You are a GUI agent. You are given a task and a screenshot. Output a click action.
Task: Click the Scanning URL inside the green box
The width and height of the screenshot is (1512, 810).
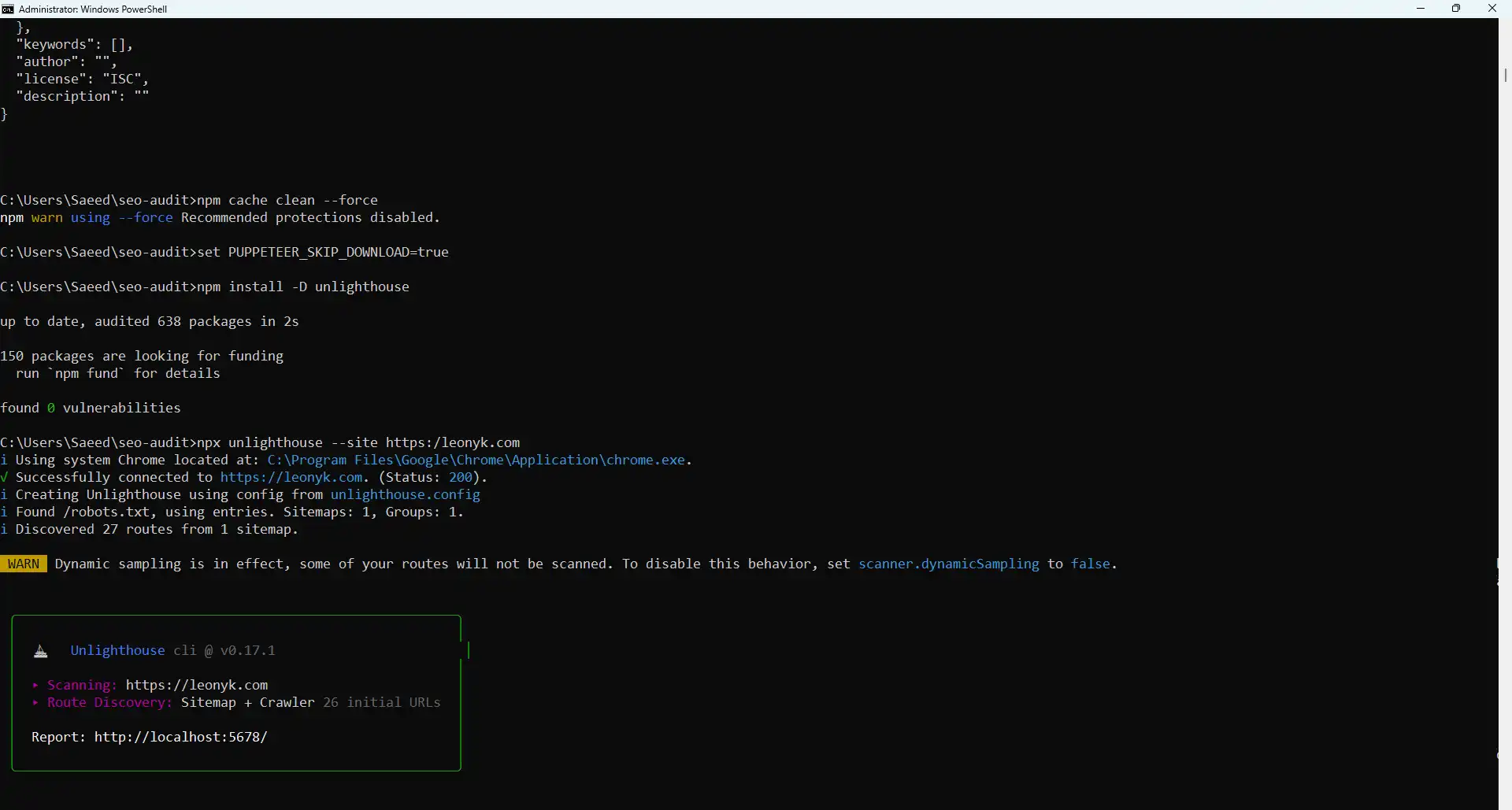coord(197,685)
